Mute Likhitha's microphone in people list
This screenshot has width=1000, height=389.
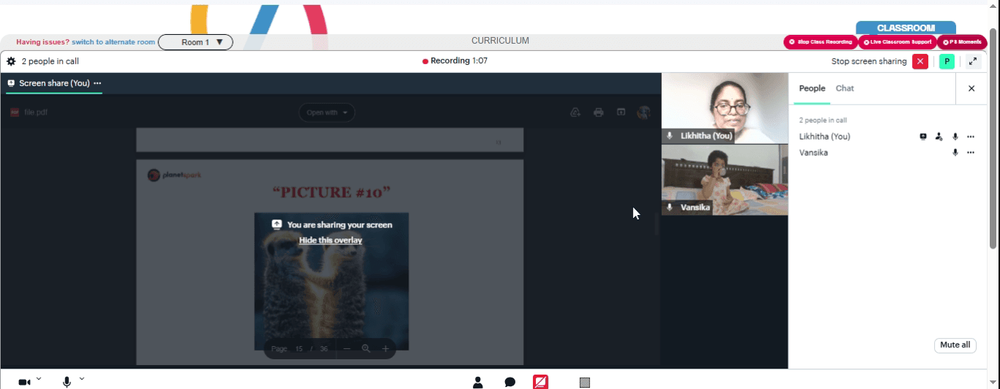(x=955, y=136)
